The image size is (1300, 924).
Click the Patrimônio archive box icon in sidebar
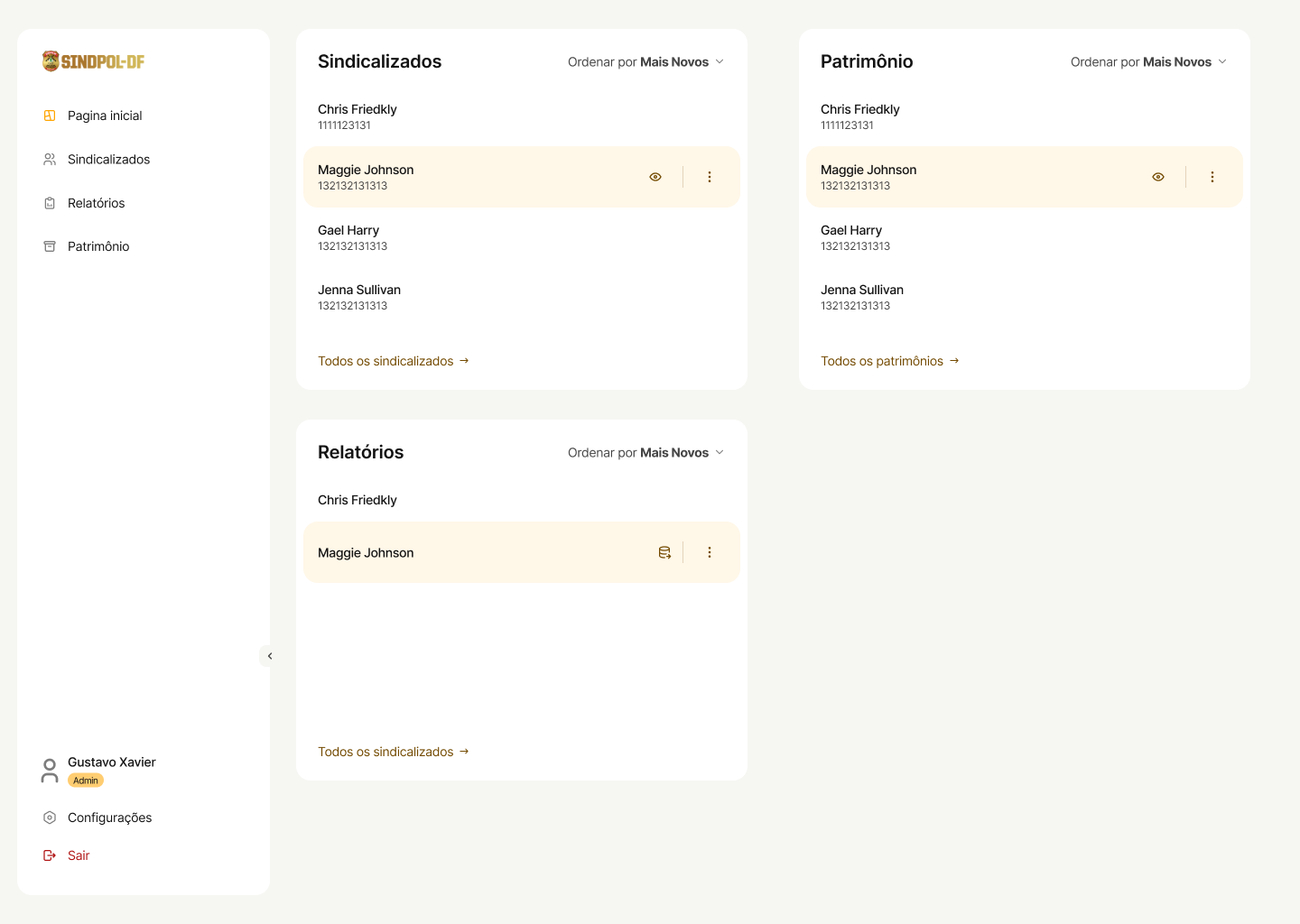pyautogui.click(x=50, y=246)
